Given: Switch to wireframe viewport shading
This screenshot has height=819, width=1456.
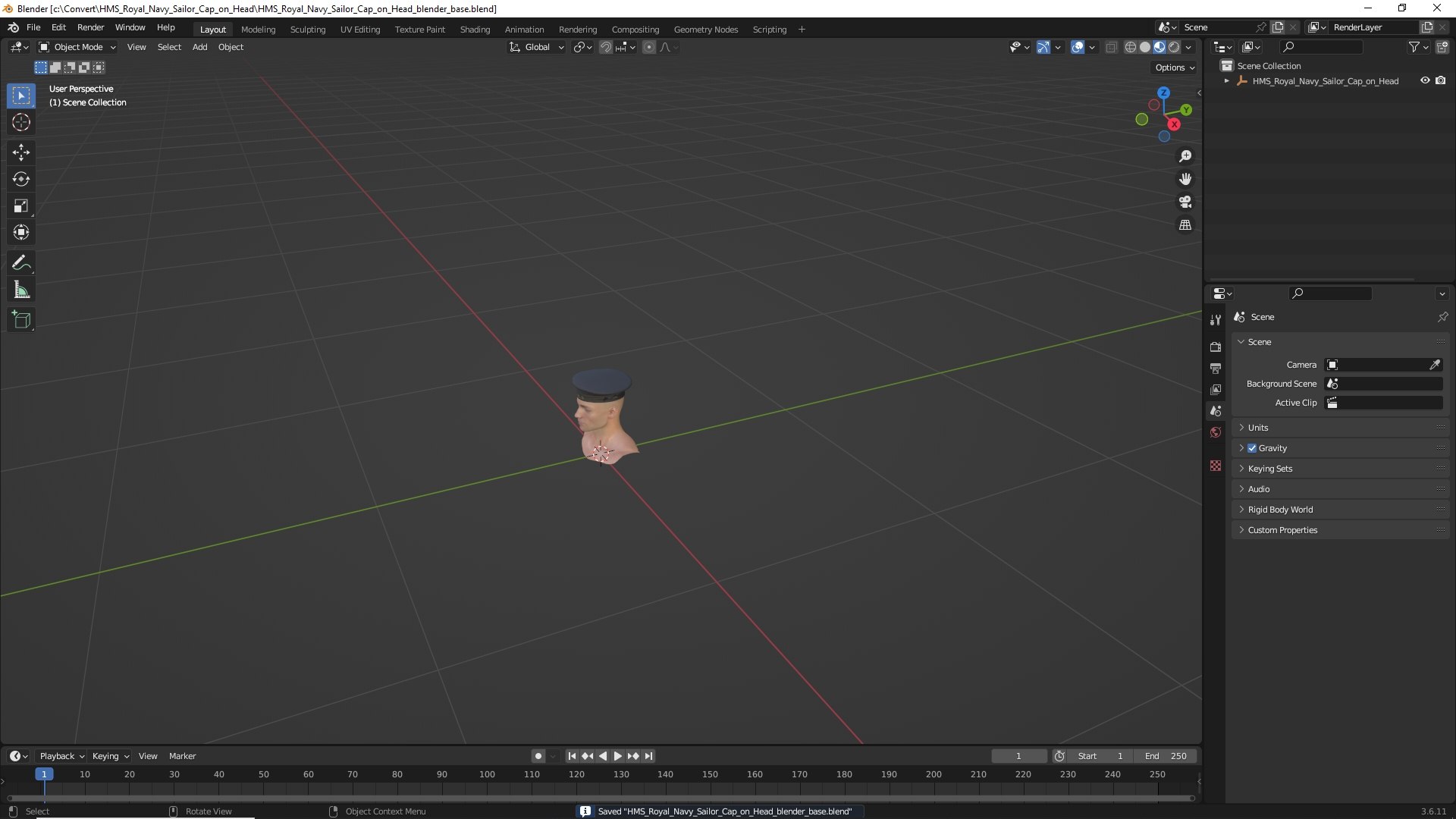Looking at the screenshot, I should click(1130, 47).
